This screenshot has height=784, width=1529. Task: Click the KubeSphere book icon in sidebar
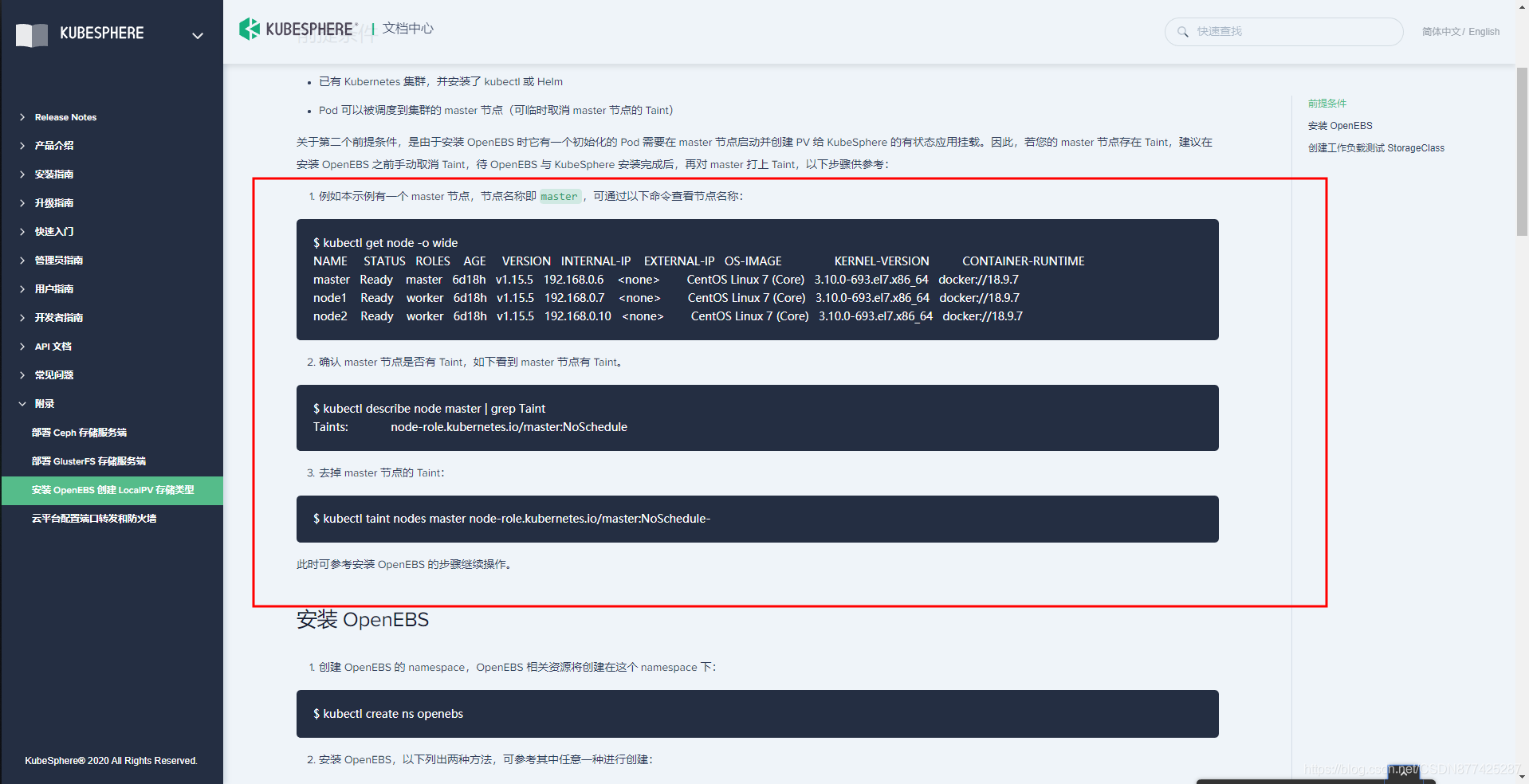point(32,34)
